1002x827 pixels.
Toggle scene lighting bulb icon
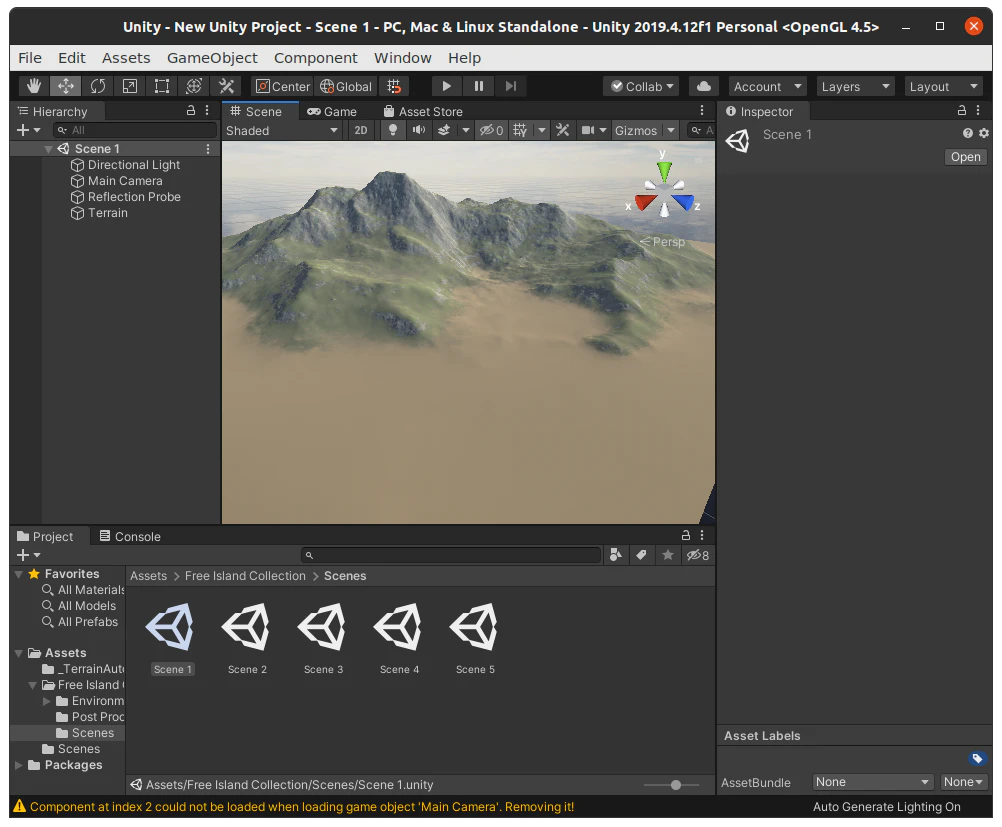(393, 130)
